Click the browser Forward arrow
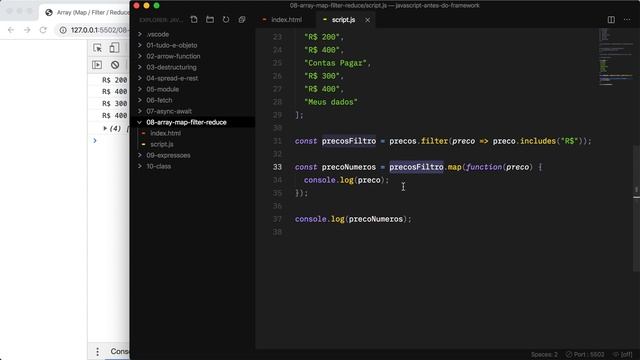The height and width of the screenshot is (360, 640). (x=27, y=30)
